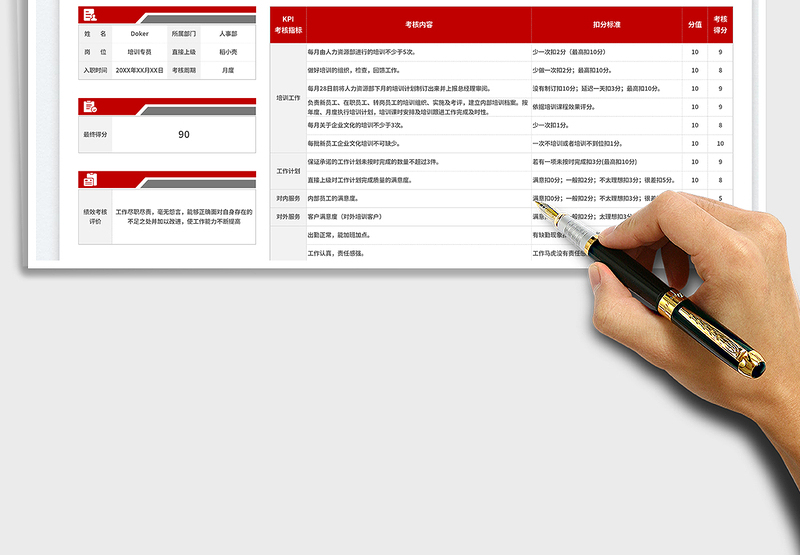Screen dimensions: 800x555
Task: Select the direct supervisor cell 柏小壳
Action: (x=228, y=52)
